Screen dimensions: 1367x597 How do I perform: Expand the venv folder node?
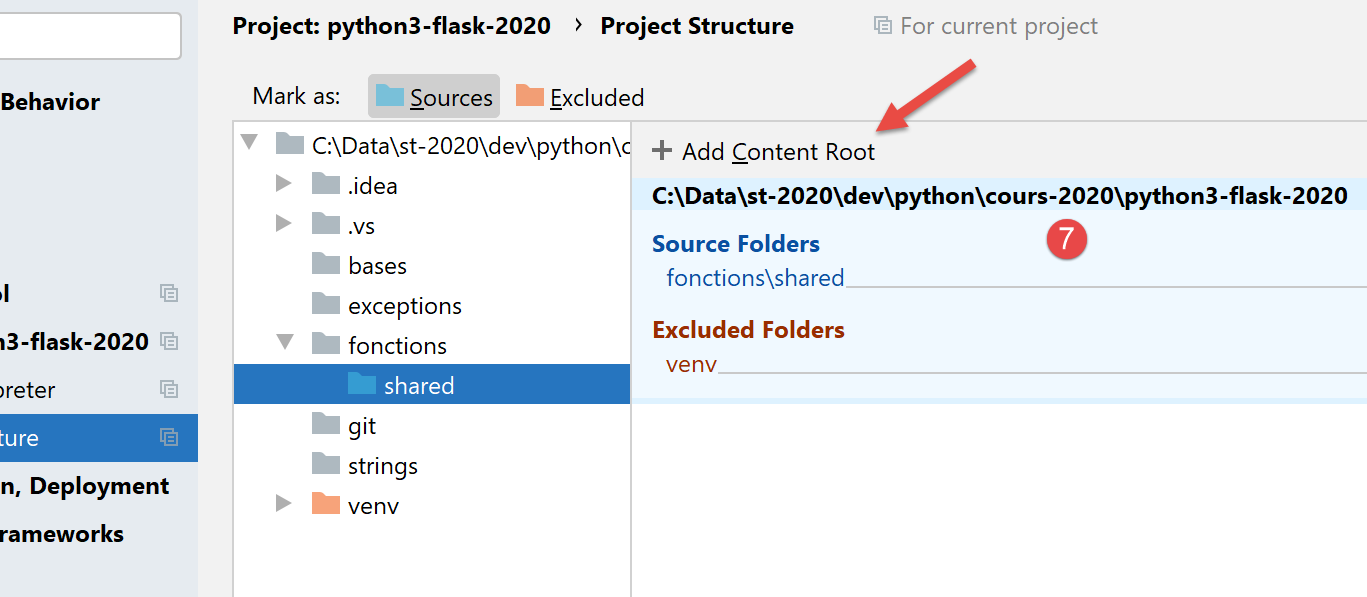[284, 504]
